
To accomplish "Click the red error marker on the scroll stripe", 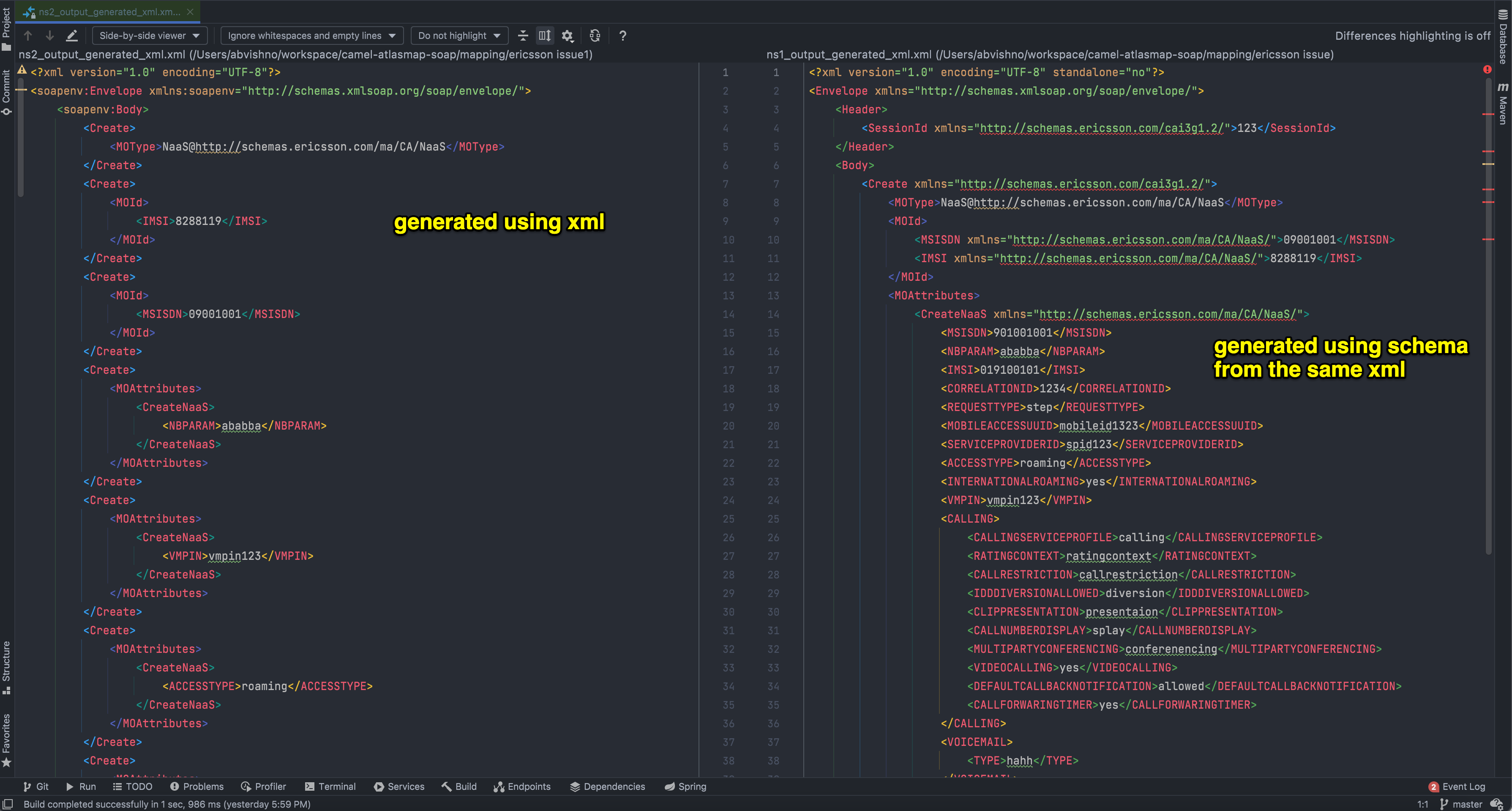I will [x=1488, y=69].
